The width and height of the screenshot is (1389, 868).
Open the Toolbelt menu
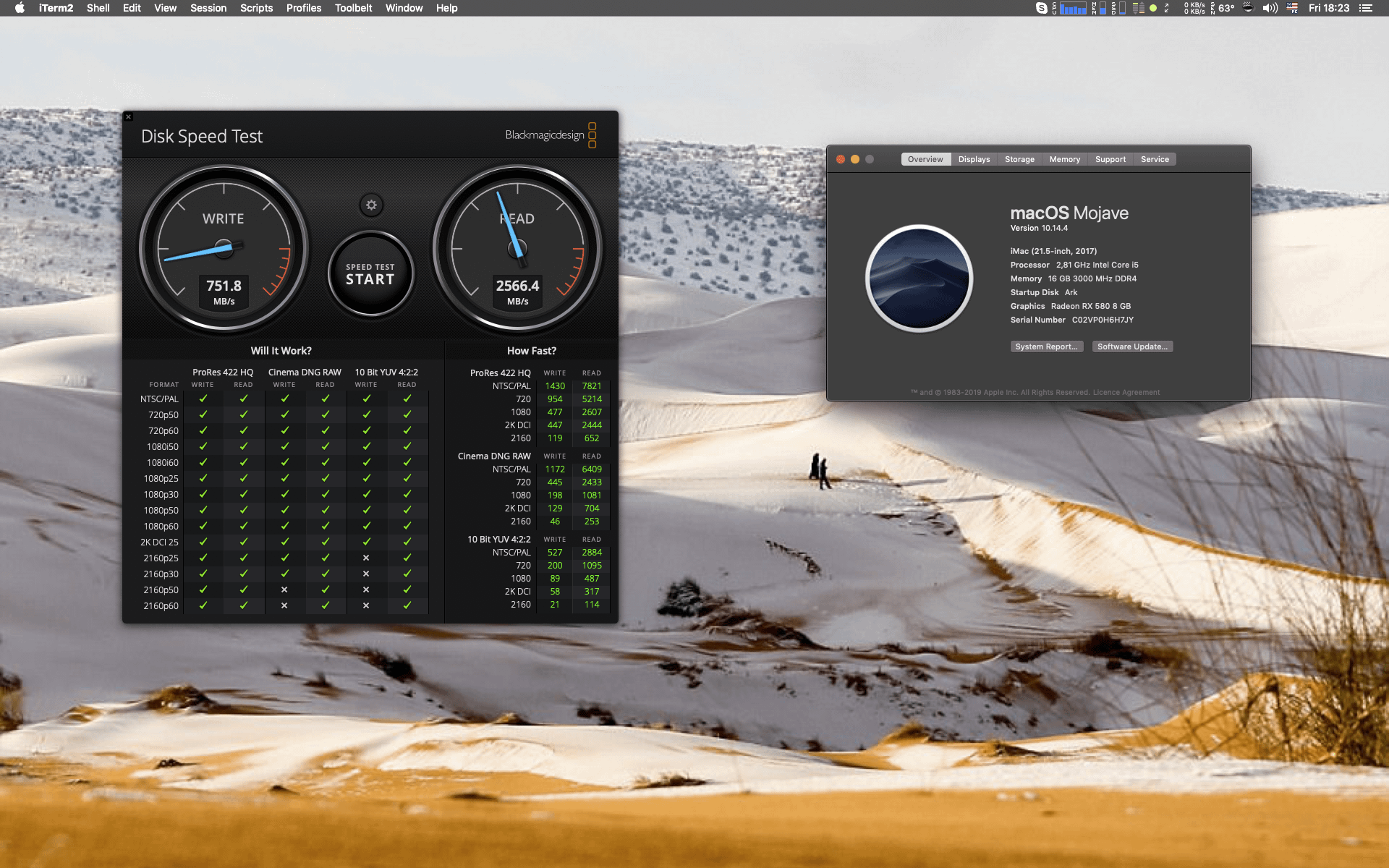(x=353, y=8)
